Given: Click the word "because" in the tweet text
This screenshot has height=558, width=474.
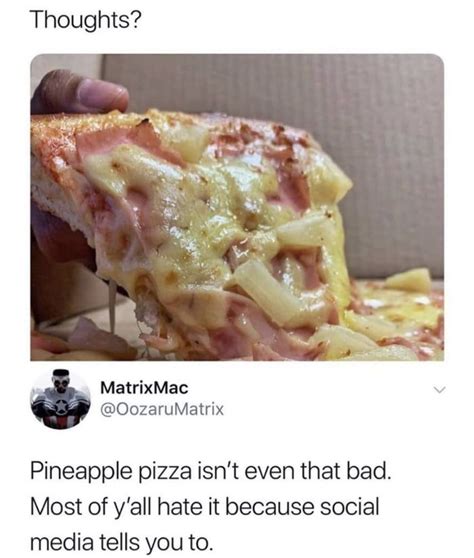Looking at the screenshot, I should pos(270,506).
